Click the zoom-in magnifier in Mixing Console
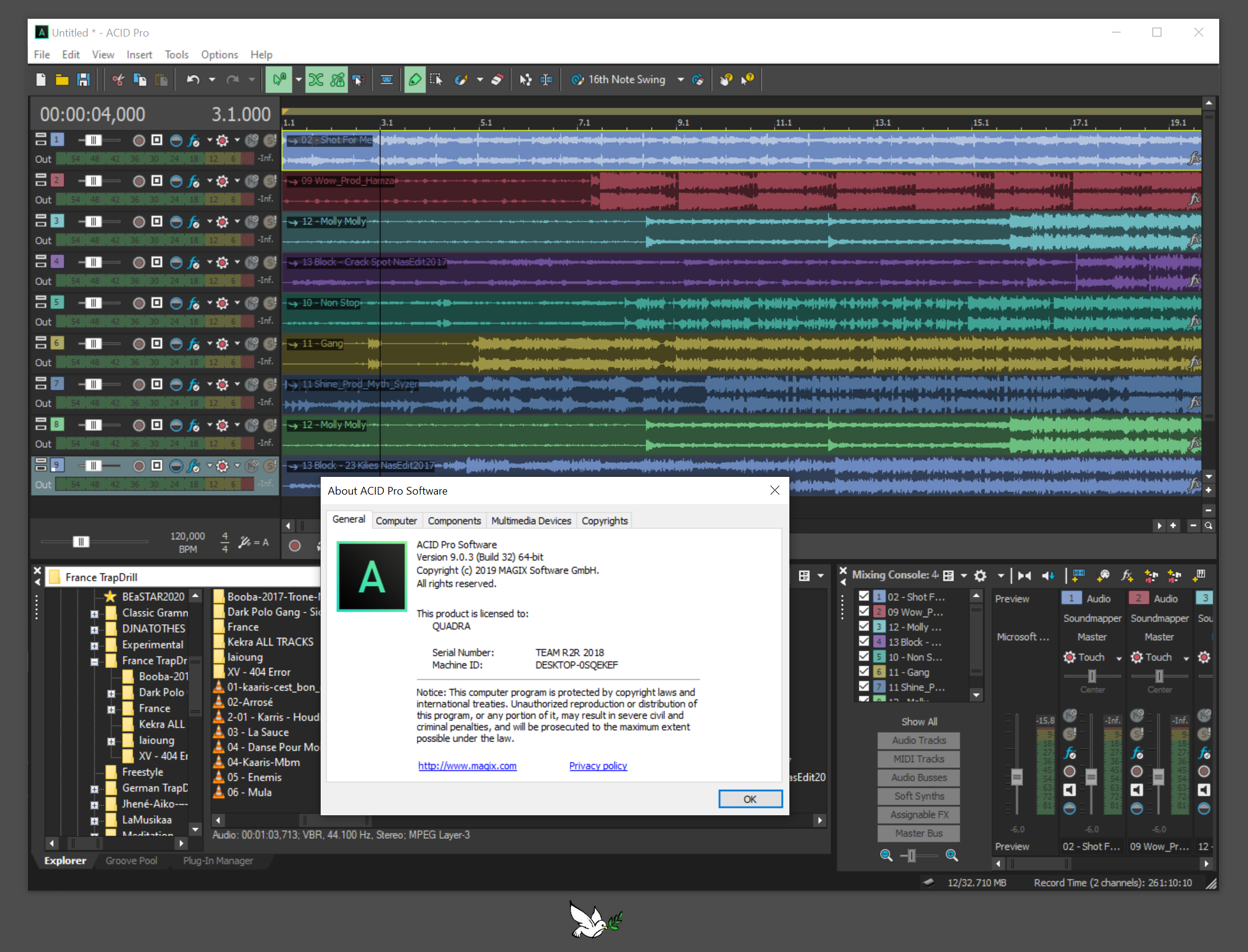Image resolution: width=1248 pixels, height=952 pixels. click(951, 855)
